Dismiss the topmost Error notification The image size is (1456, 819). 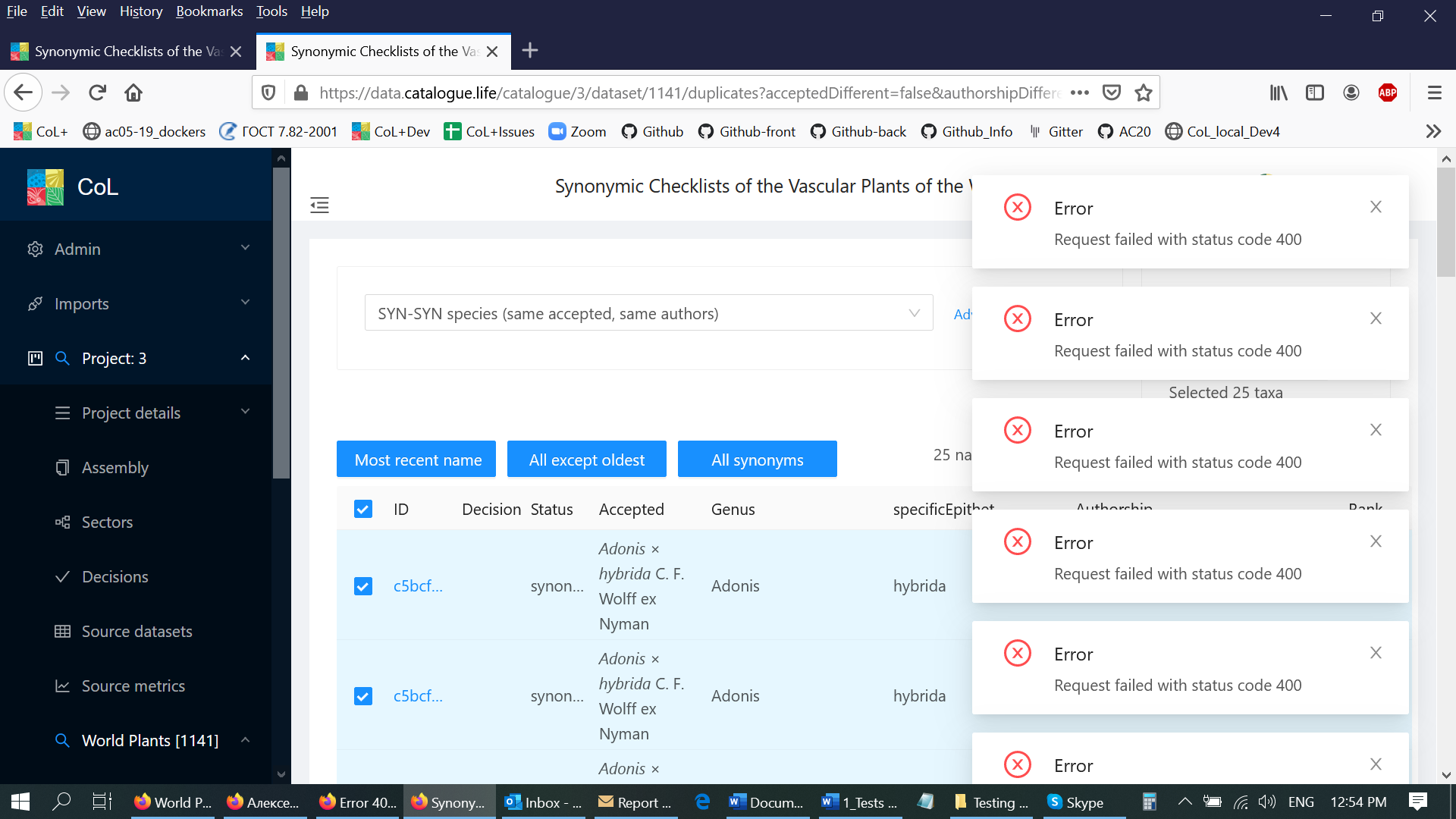[1376, 207]
